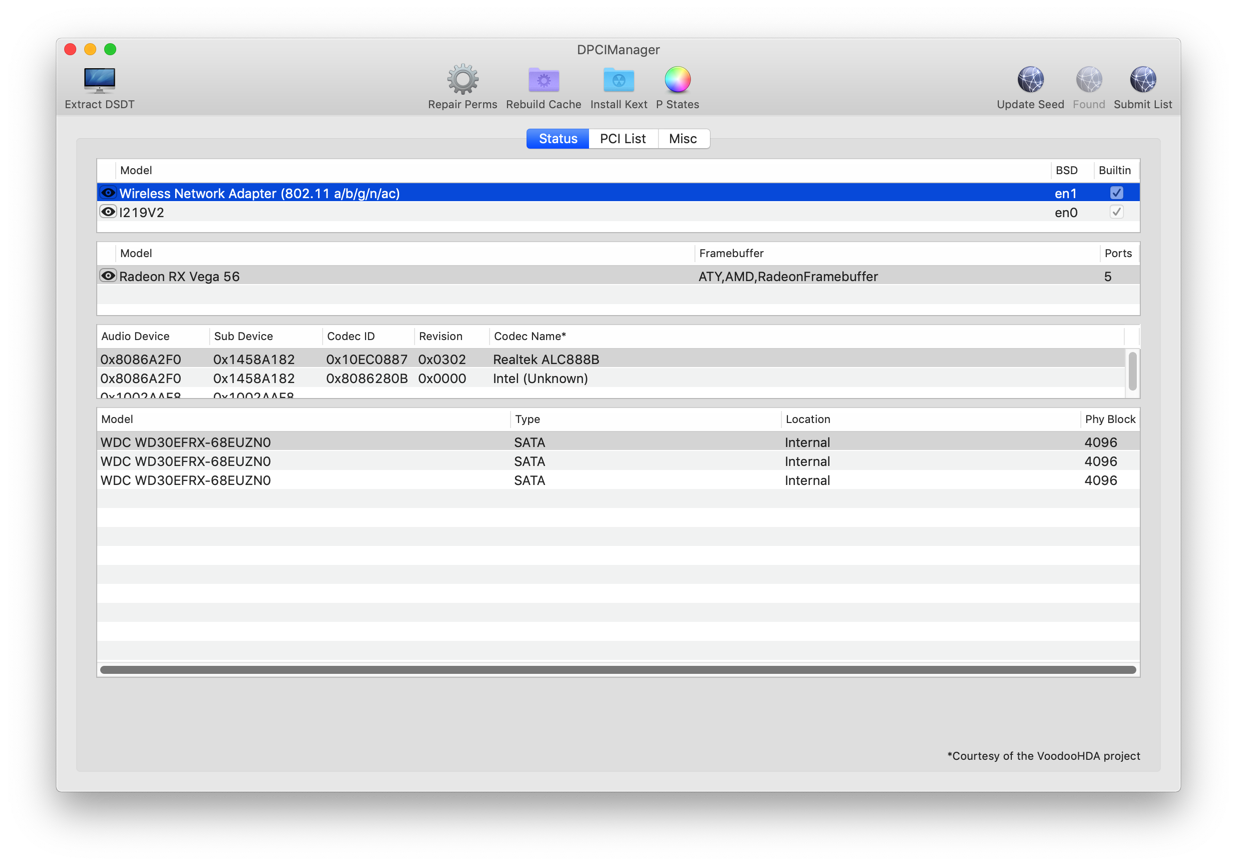
Task: Open the Install Kext tool
Action: [618, 87]
